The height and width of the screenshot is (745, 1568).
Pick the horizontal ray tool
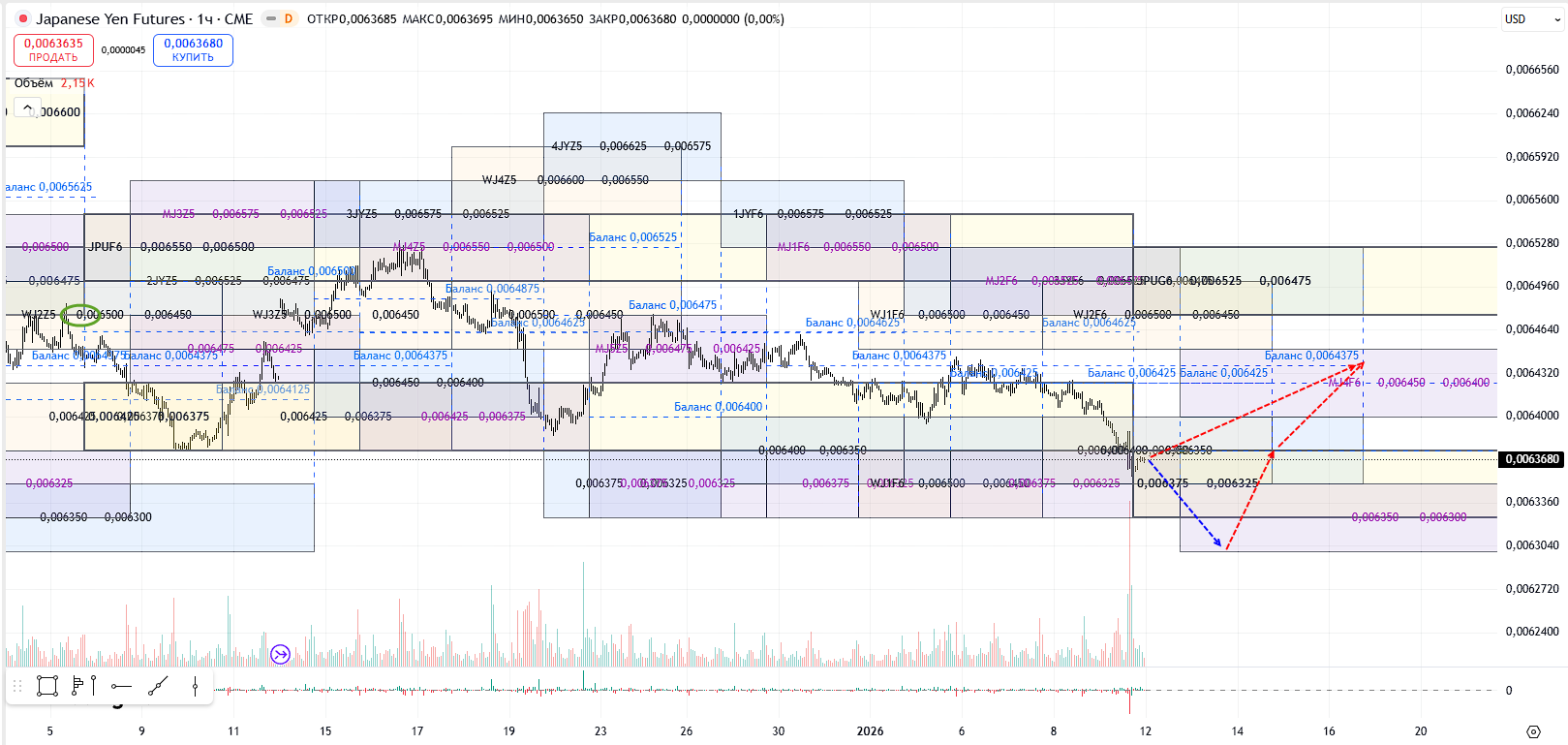coord(121,687)
